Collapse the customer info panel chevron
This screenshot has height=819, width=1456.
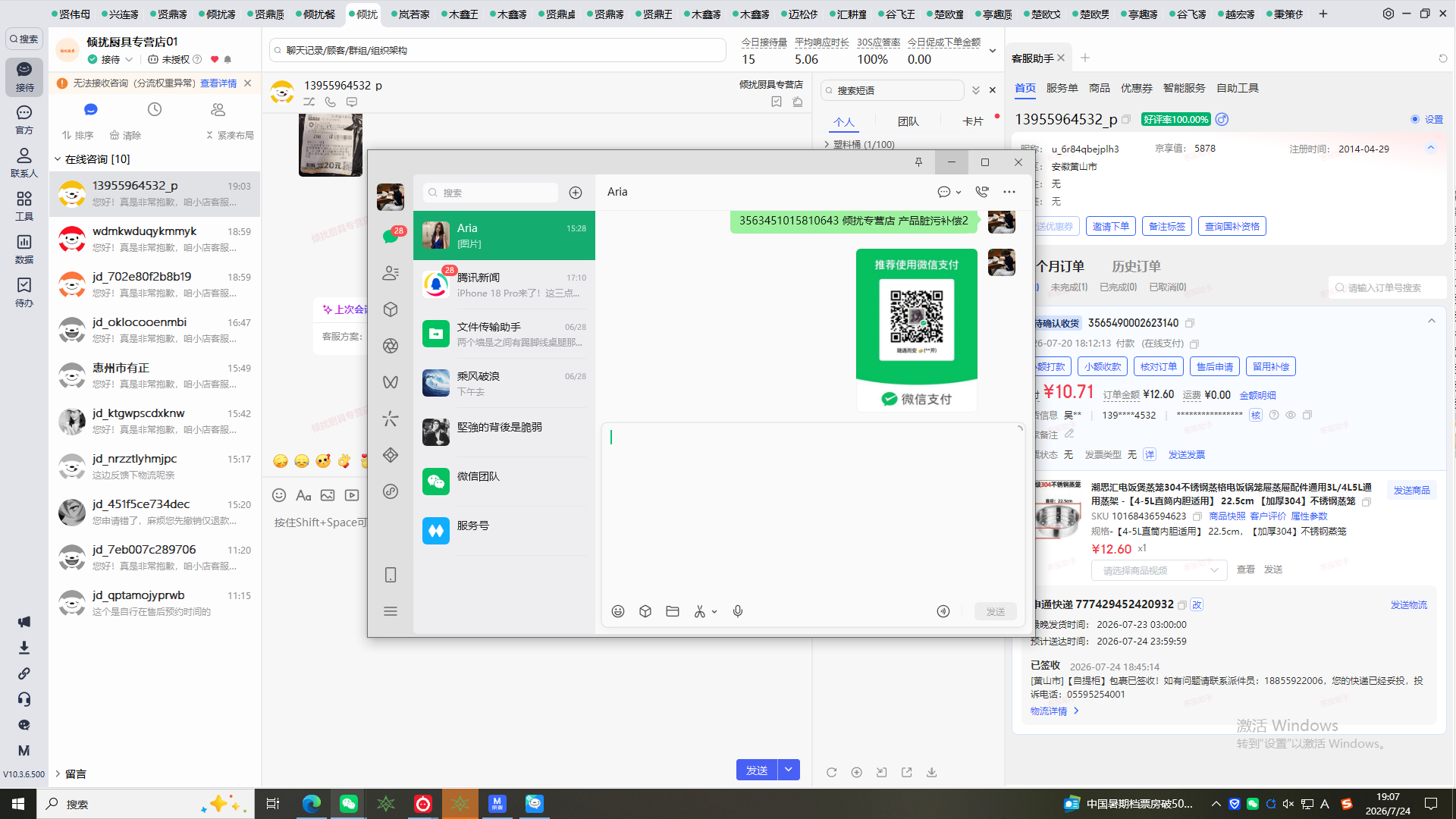click(x=1431, y=149)
